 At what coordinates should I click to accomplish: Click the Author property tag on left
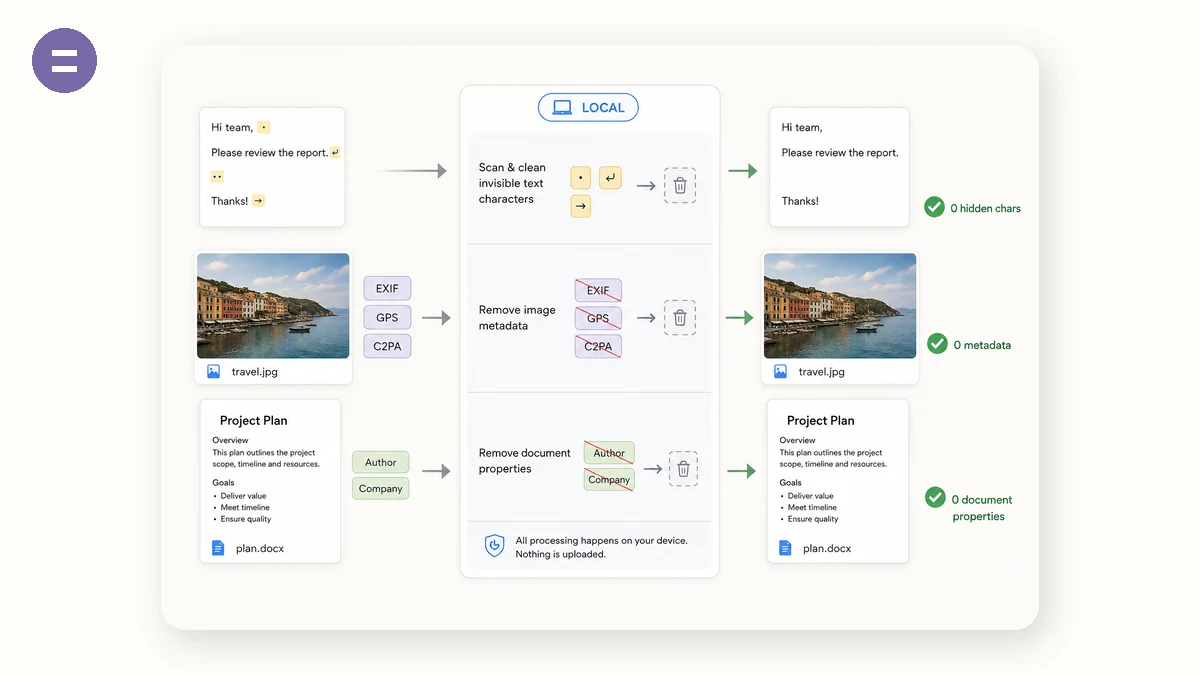(x=380, y=462)
